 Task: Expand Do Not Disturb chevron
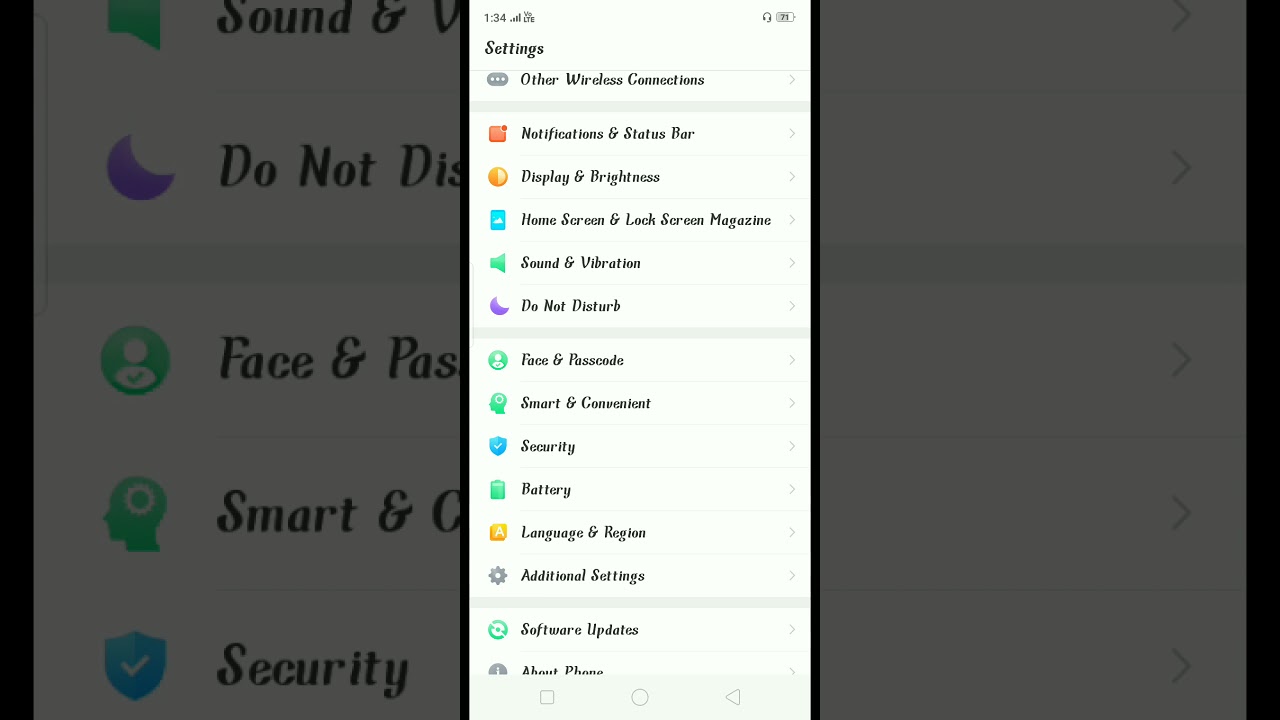point(791,306)
